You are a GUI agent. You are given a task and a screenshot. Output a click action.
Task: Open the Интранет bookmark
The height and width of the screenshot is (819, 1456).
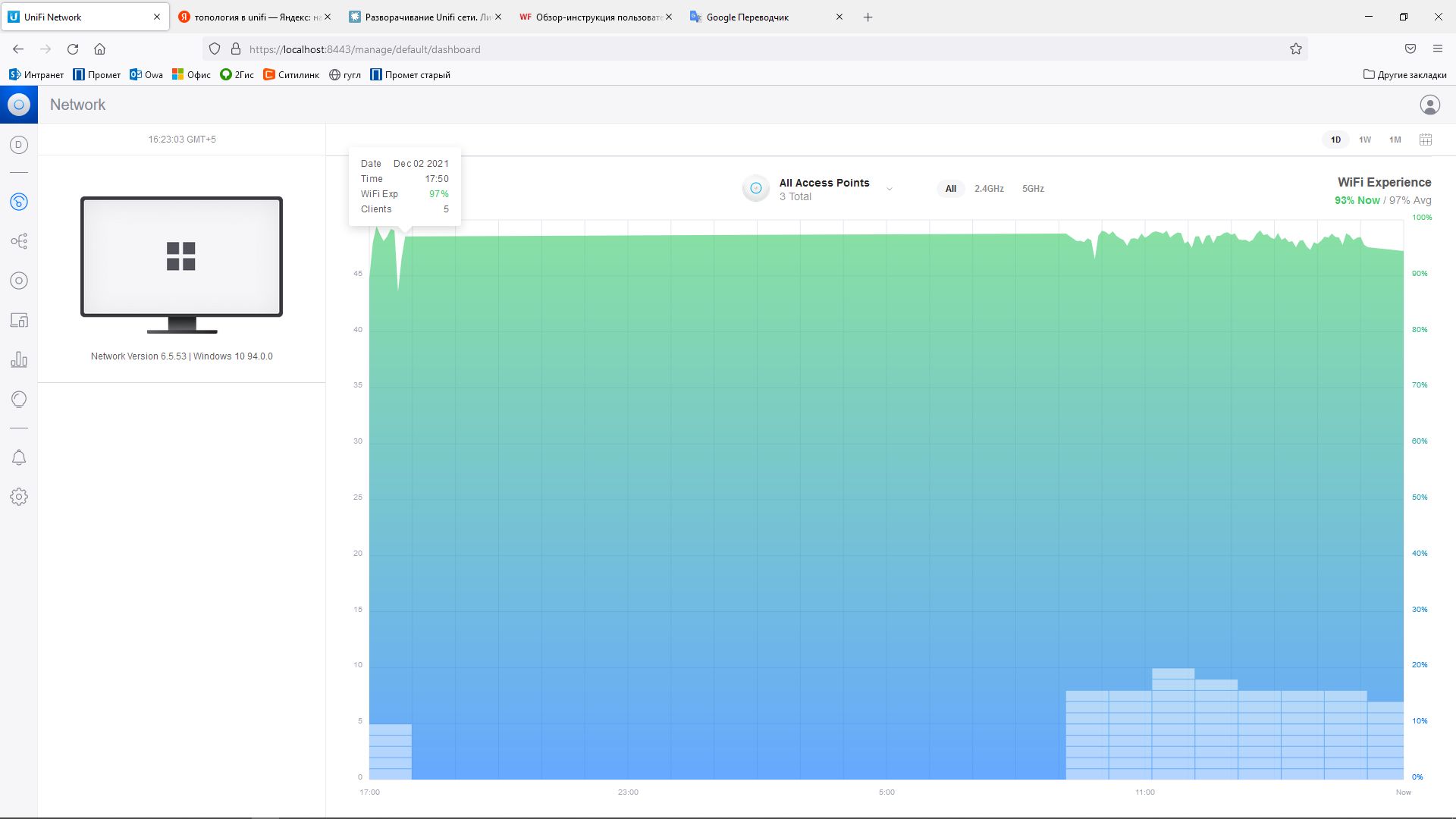(36, 74)
